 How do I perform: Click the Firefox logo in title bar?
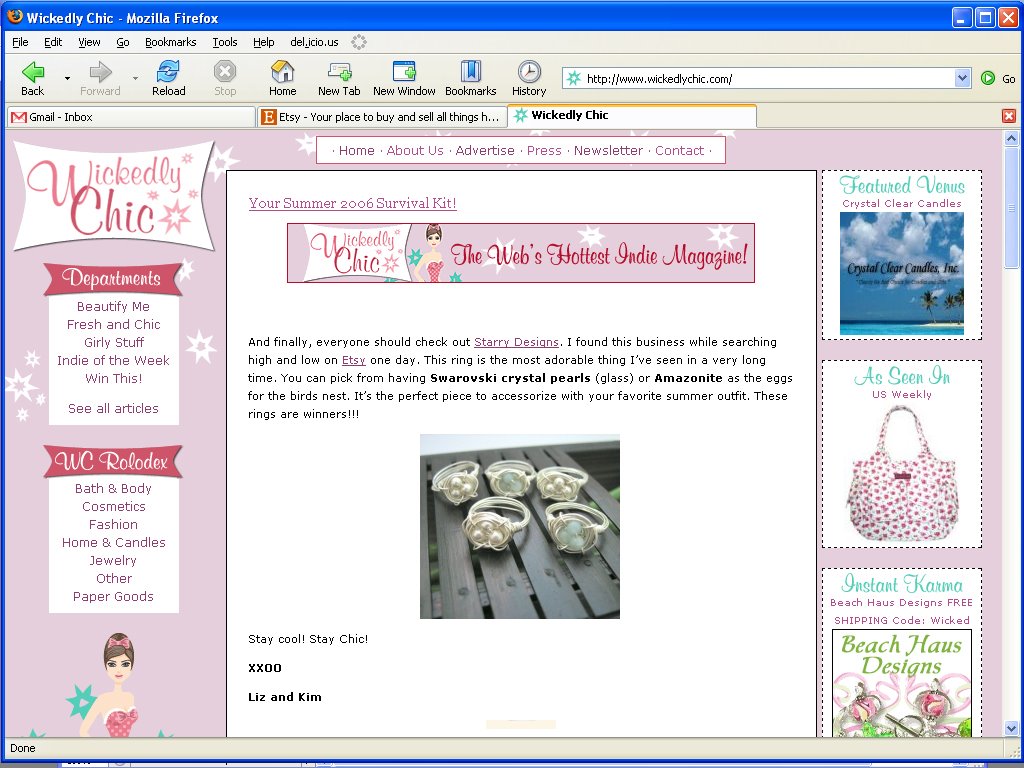(x=14, y=17)
